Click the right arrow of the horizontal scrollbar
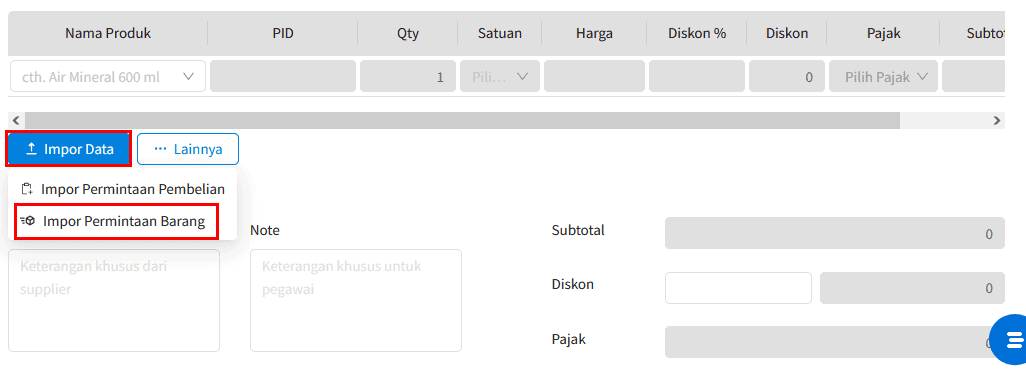 pos(997,120)
